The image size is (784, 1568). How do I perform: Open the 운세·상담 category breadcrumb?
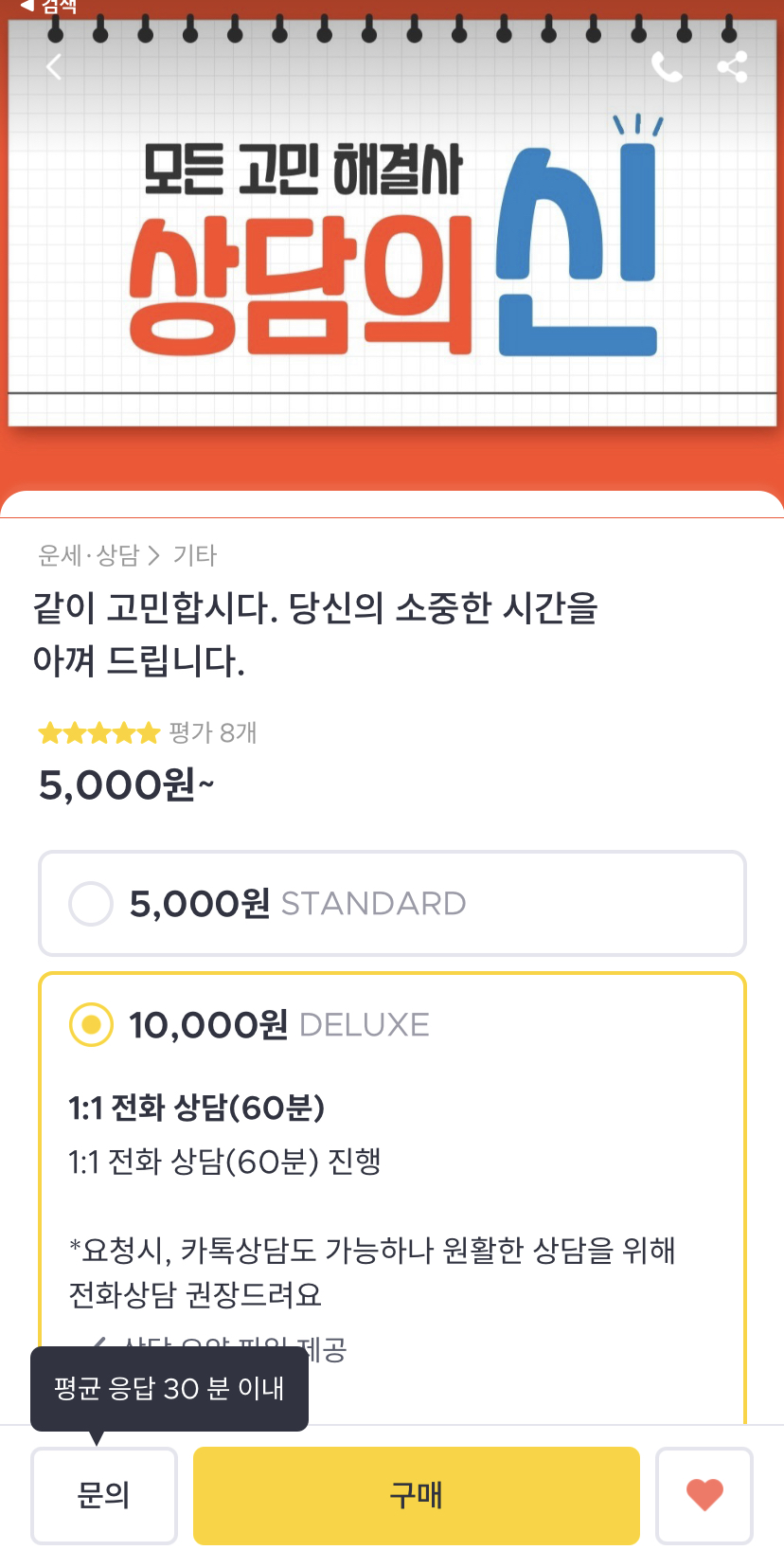[89, 555]
